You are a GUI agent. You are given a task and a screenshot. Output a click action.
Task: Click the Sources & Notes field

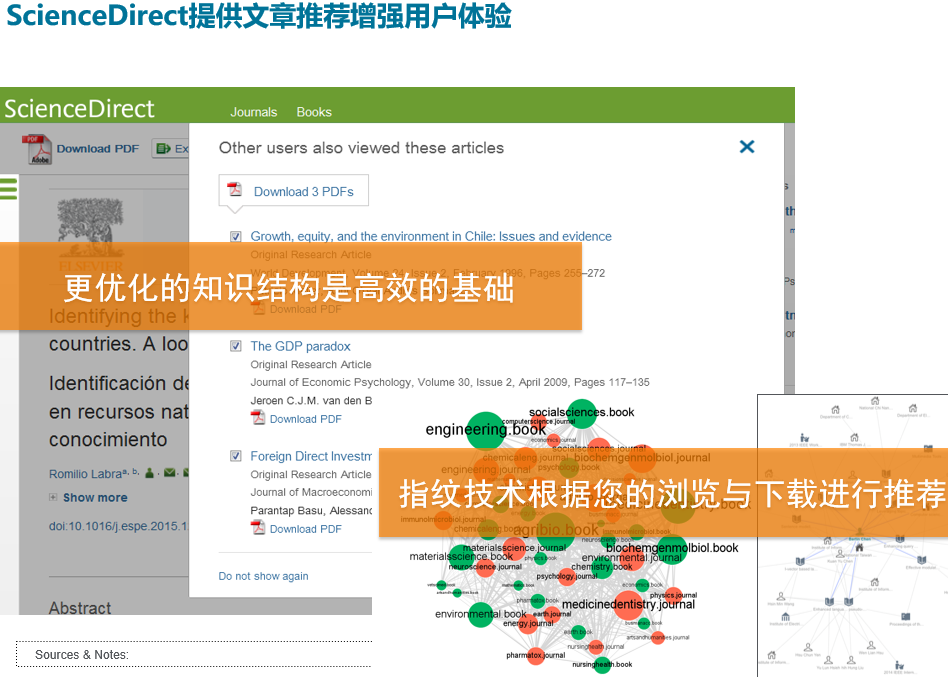193,654
